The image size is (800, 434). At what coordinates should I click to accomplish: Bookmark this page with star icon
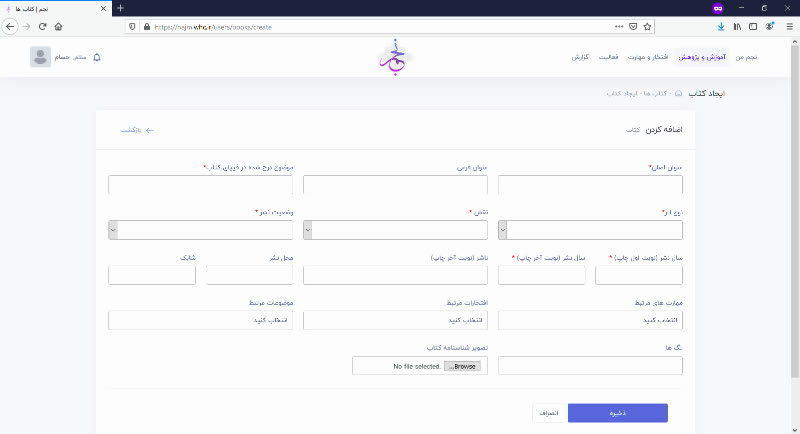point(647,27)
